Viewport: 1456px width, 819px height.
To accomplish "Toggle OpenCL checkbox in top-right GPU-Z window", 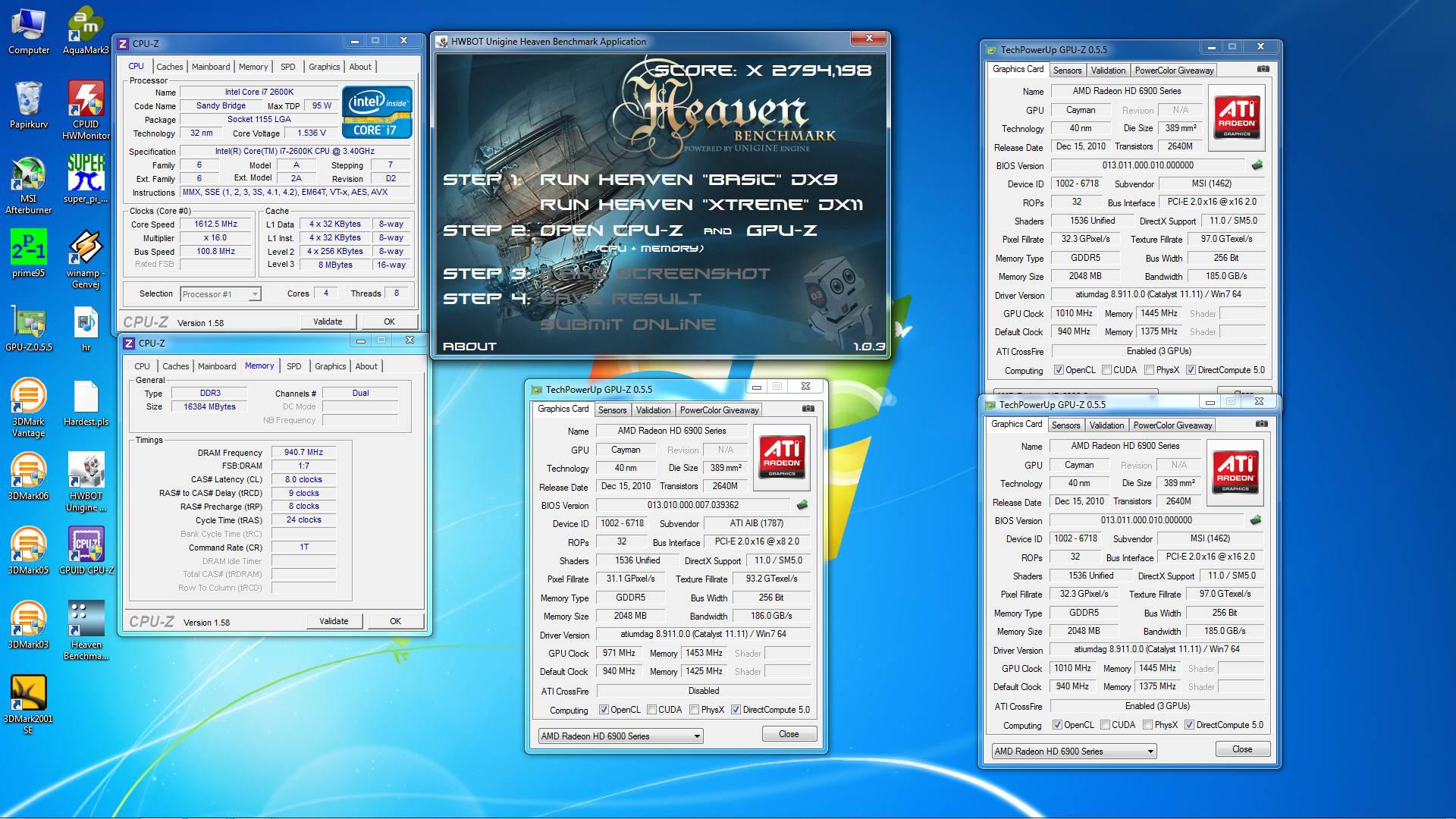I will pyautogui.click(x=1059, y=370).
